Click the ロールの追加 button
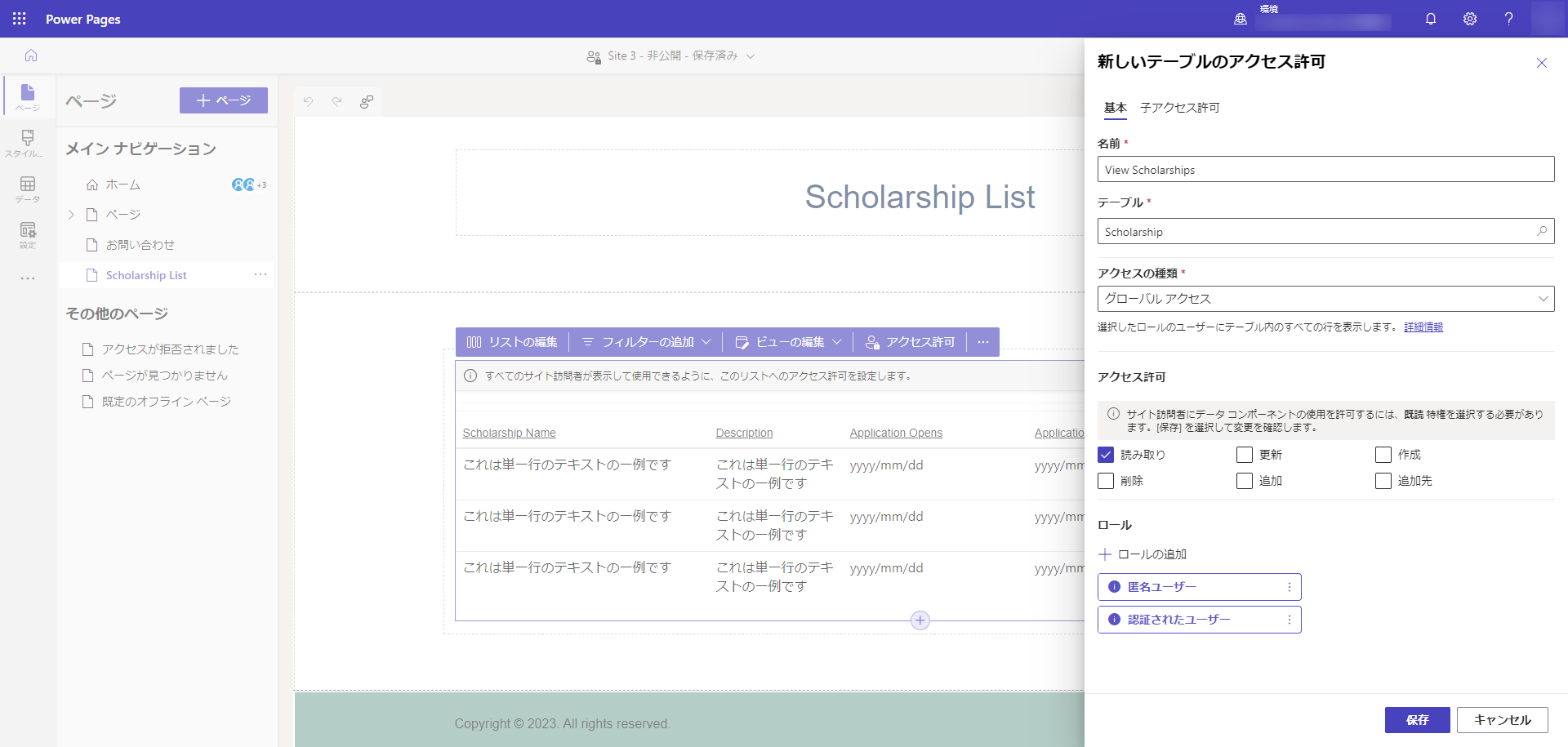This screenshot has height=747, width=1568. click(1143, 554)
